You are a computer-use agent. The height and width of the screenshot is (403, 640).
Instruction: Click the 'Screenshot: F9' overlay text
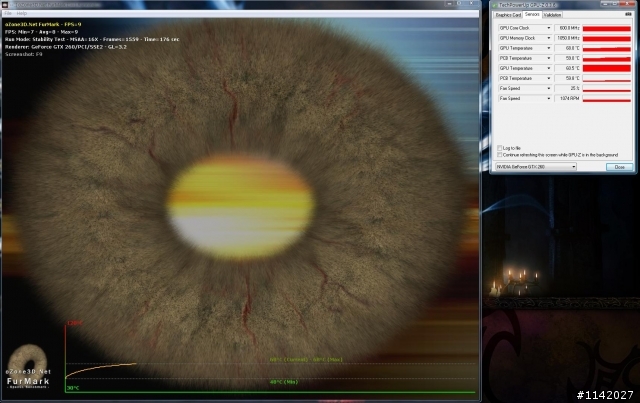pyautogui.click(x=23, y=54)
